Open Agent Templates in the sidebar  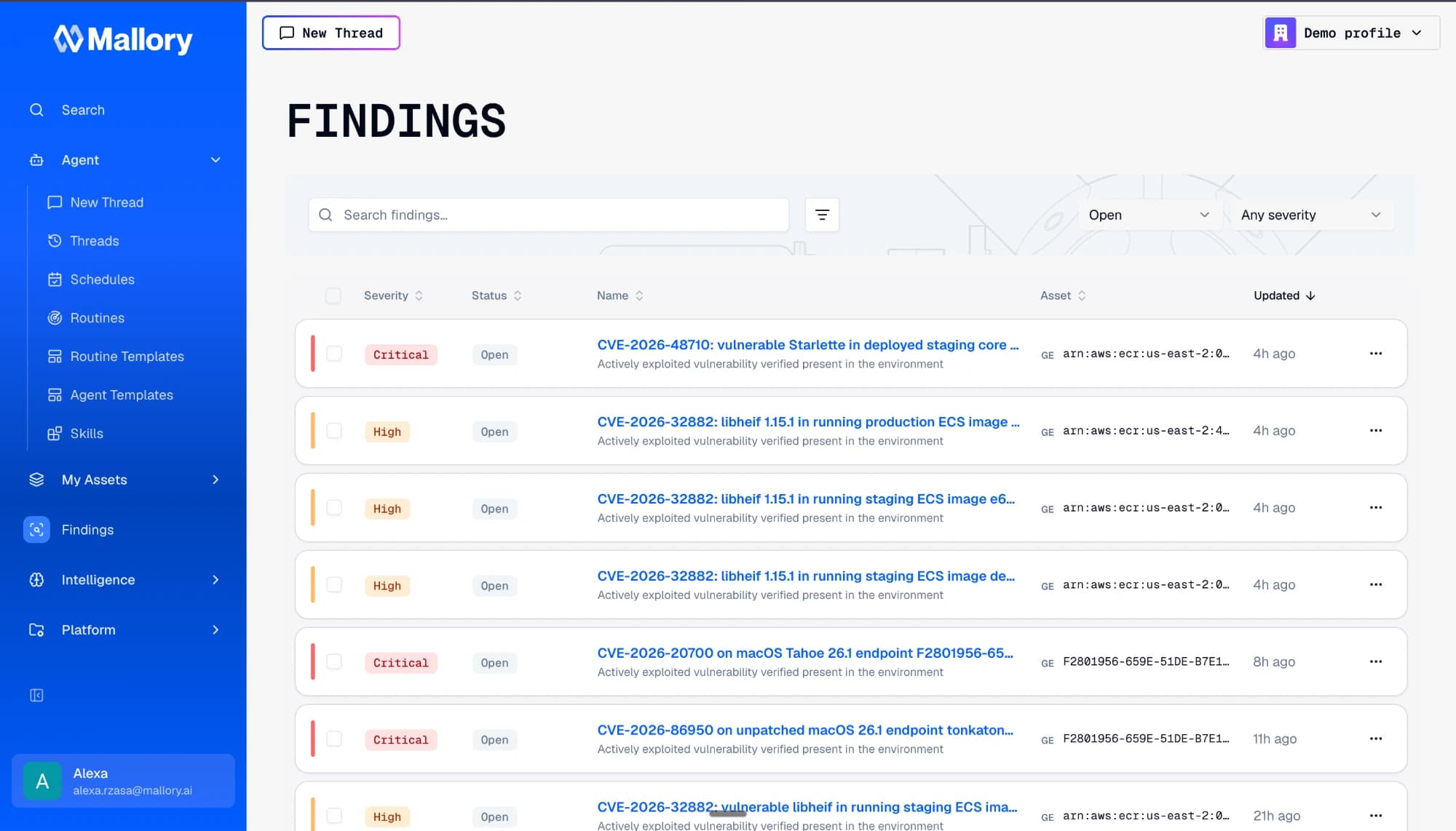122,395
